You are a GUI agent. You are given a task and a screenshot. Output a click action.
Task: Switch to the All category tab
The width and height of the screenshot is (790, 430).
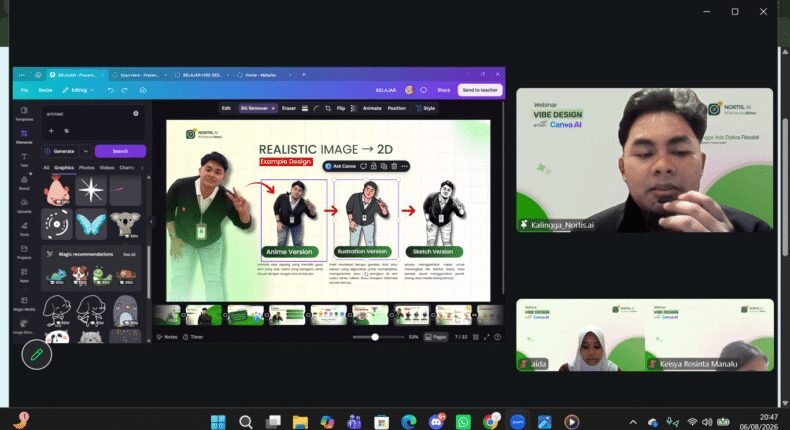tap(46, 167)
